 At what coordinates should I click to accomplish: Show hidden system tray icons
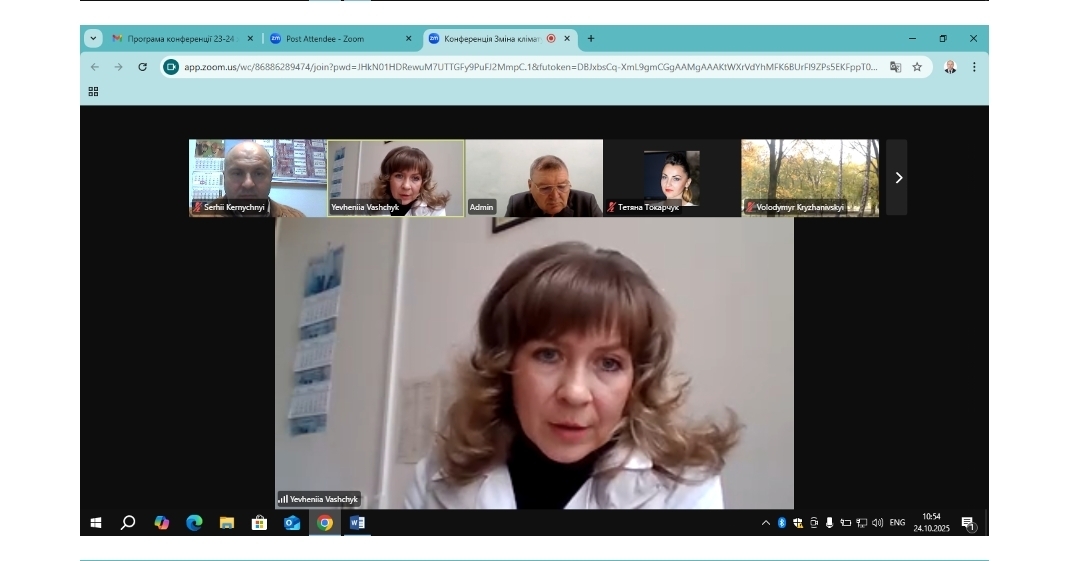pos(766,522)
